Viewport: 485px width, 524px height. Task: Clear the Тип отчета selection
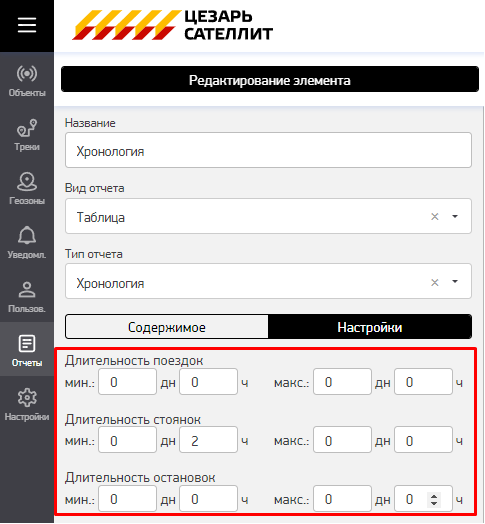point(435,282)
